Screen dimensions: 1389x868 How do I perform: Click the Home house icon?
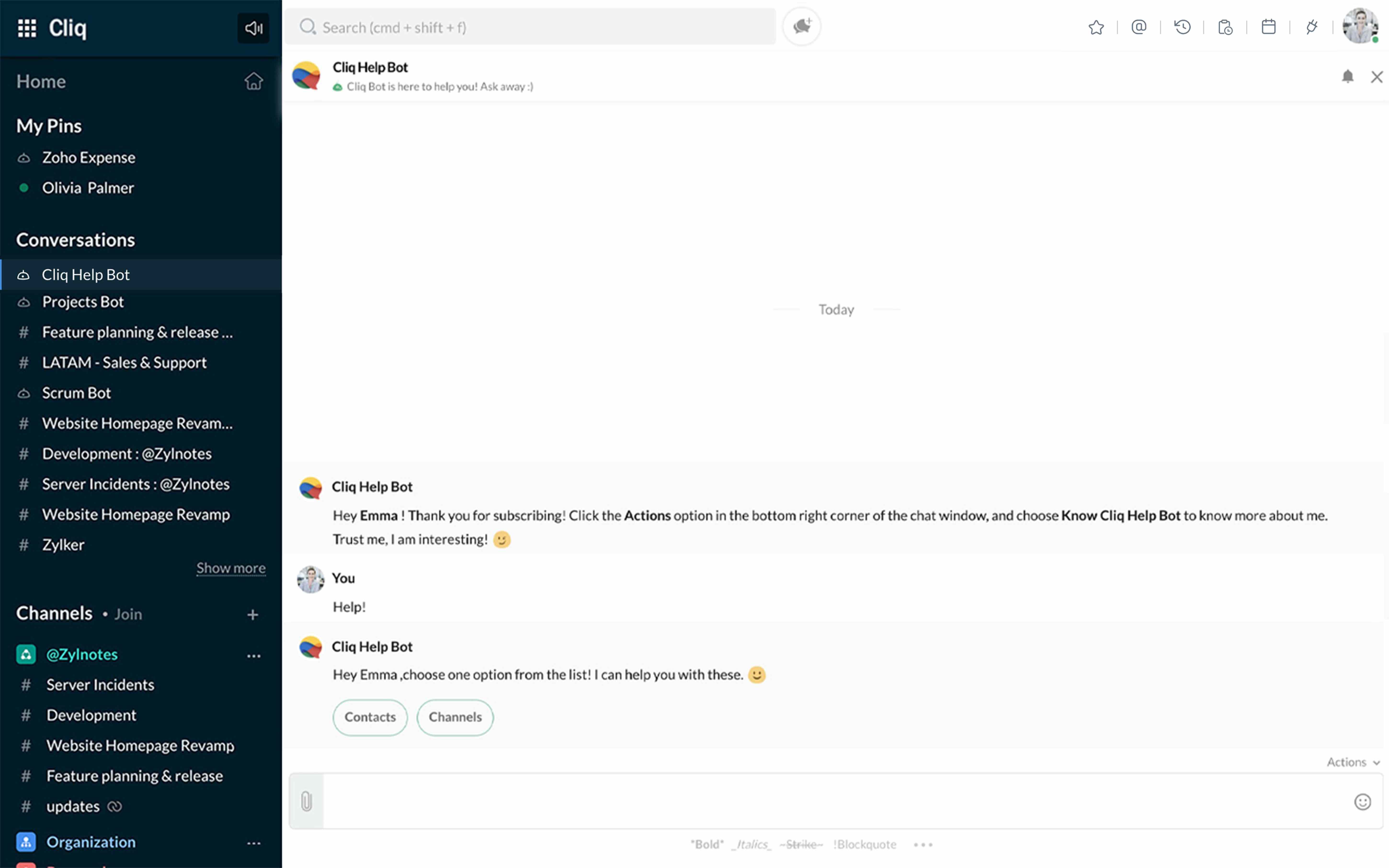(253, 81)
